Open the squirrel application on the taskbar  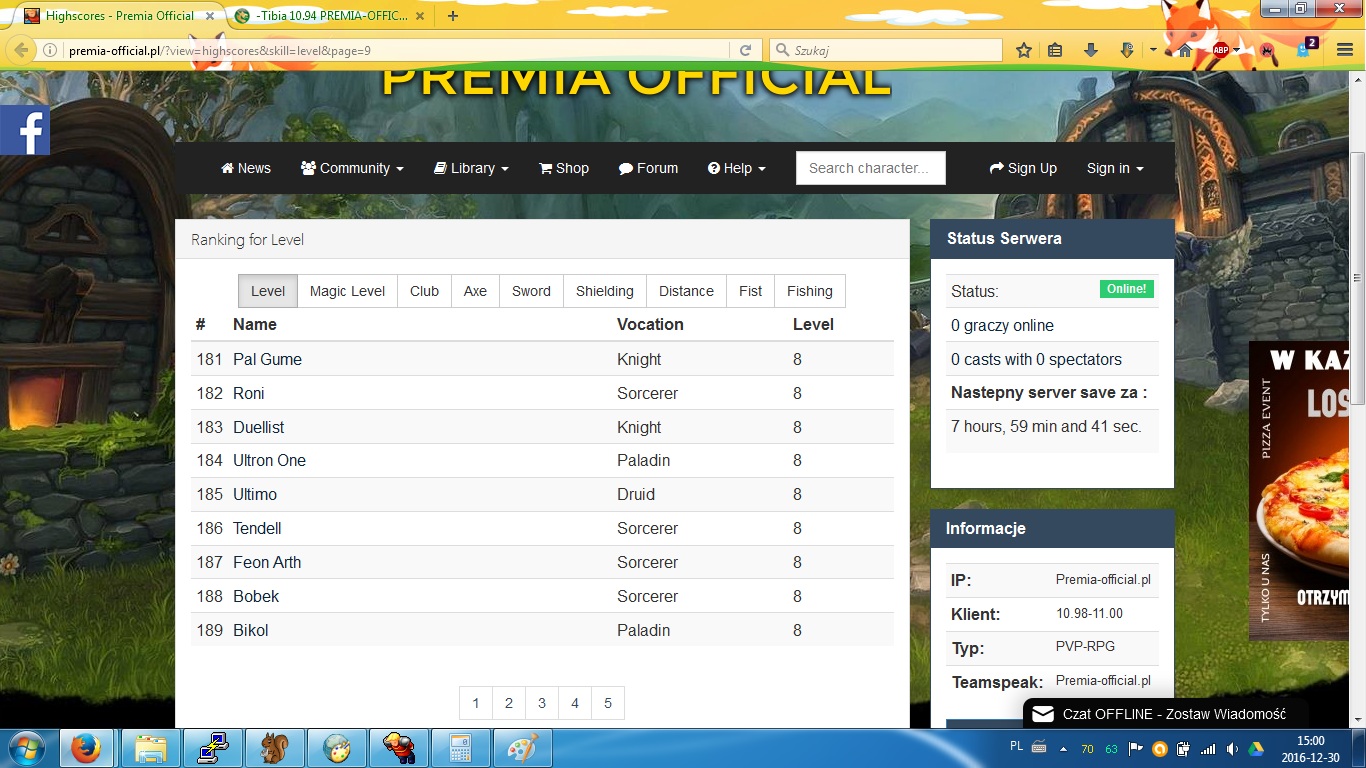[275, 748]
